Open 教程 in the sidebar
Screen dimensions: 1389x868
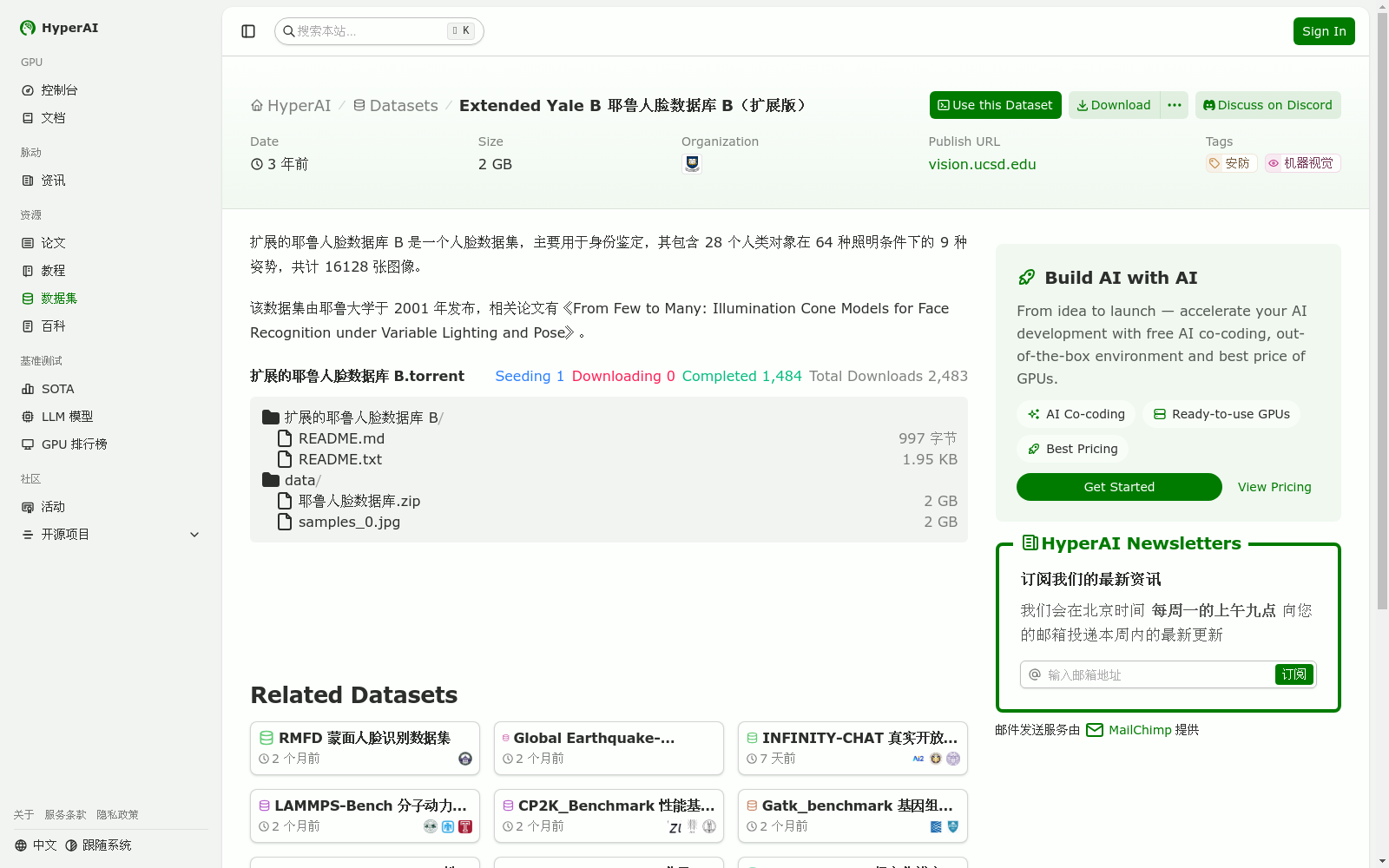(x=111, y=271)
